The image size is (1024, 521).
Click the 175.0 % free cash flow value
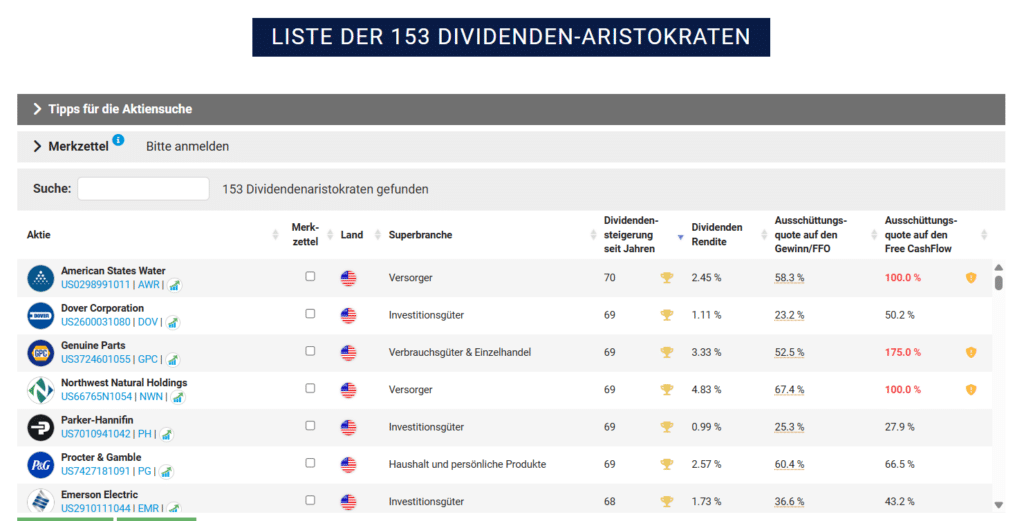tap(903, 352)
